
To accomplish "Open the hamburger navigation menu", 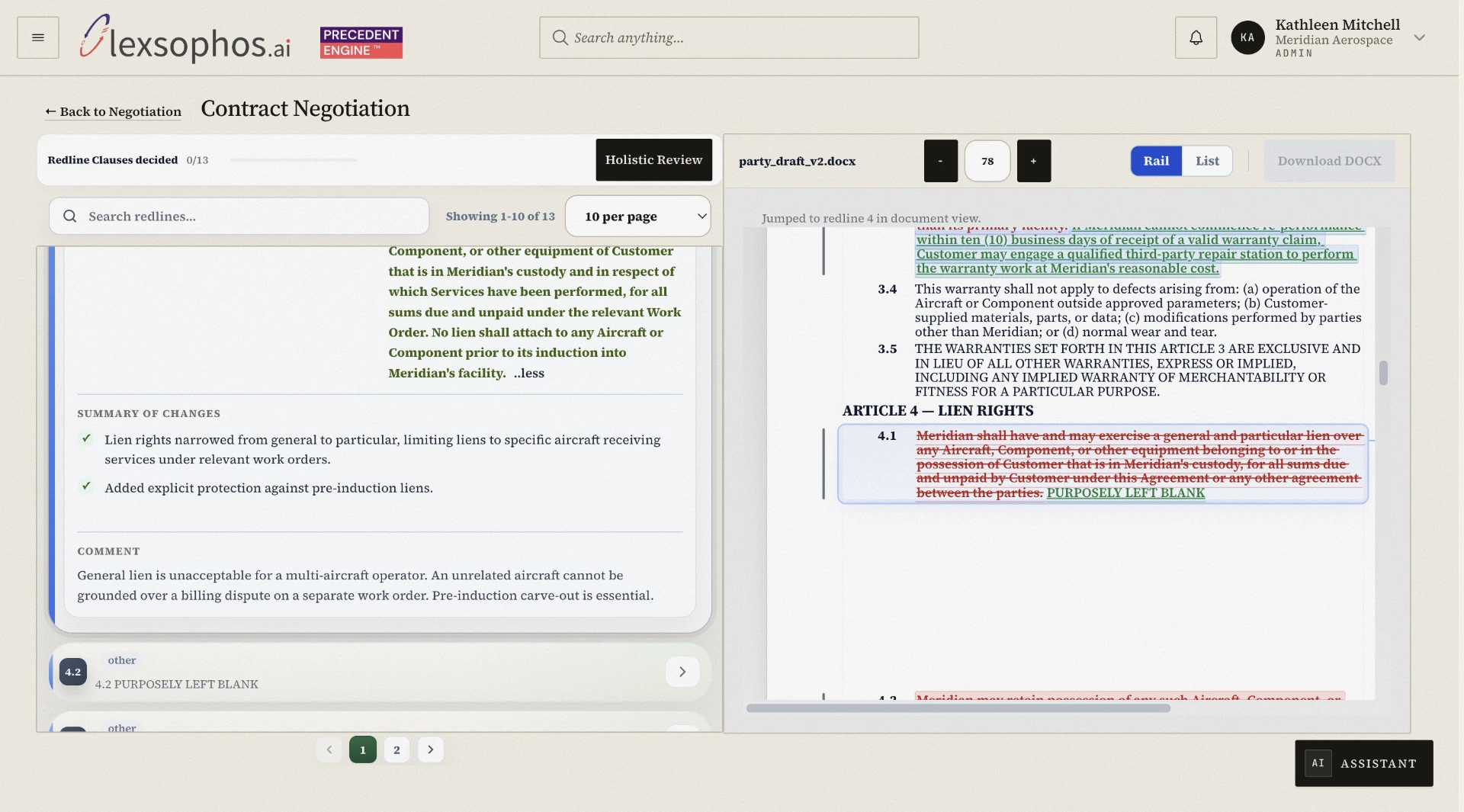I will pos(38,37).
